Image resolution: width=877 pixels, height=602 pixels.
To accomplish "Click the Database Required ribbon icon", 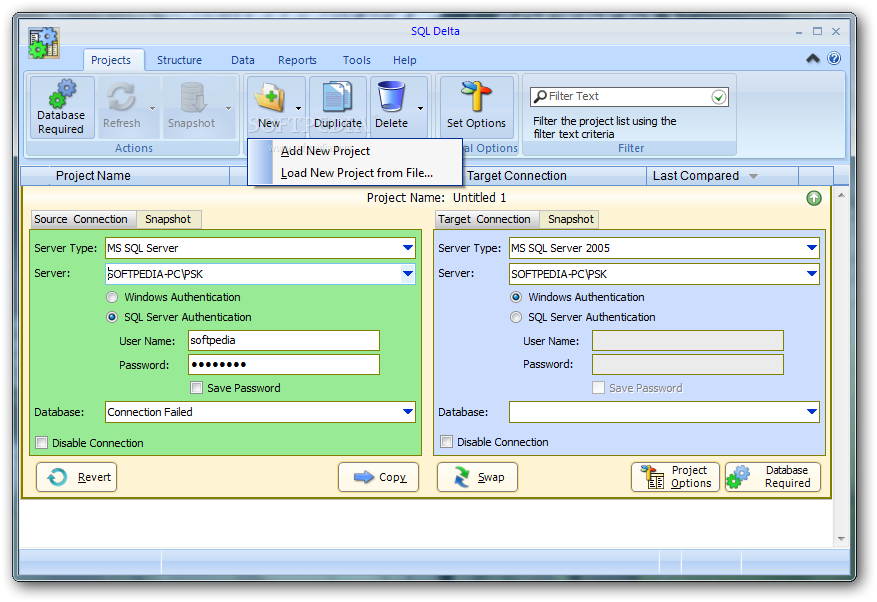I will (x=63, y=93).
